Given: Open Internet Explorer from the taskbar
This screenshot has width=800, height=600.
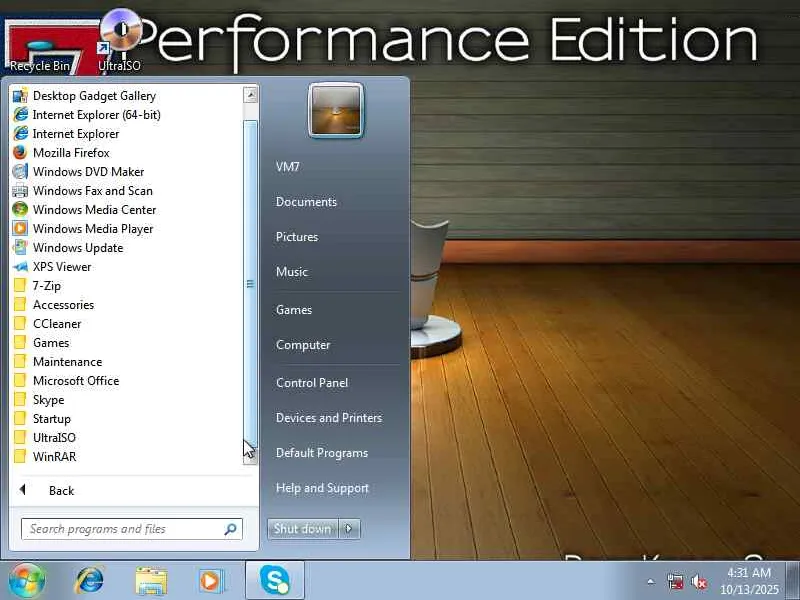Looking at the screenshot, I should click(89, 581).
